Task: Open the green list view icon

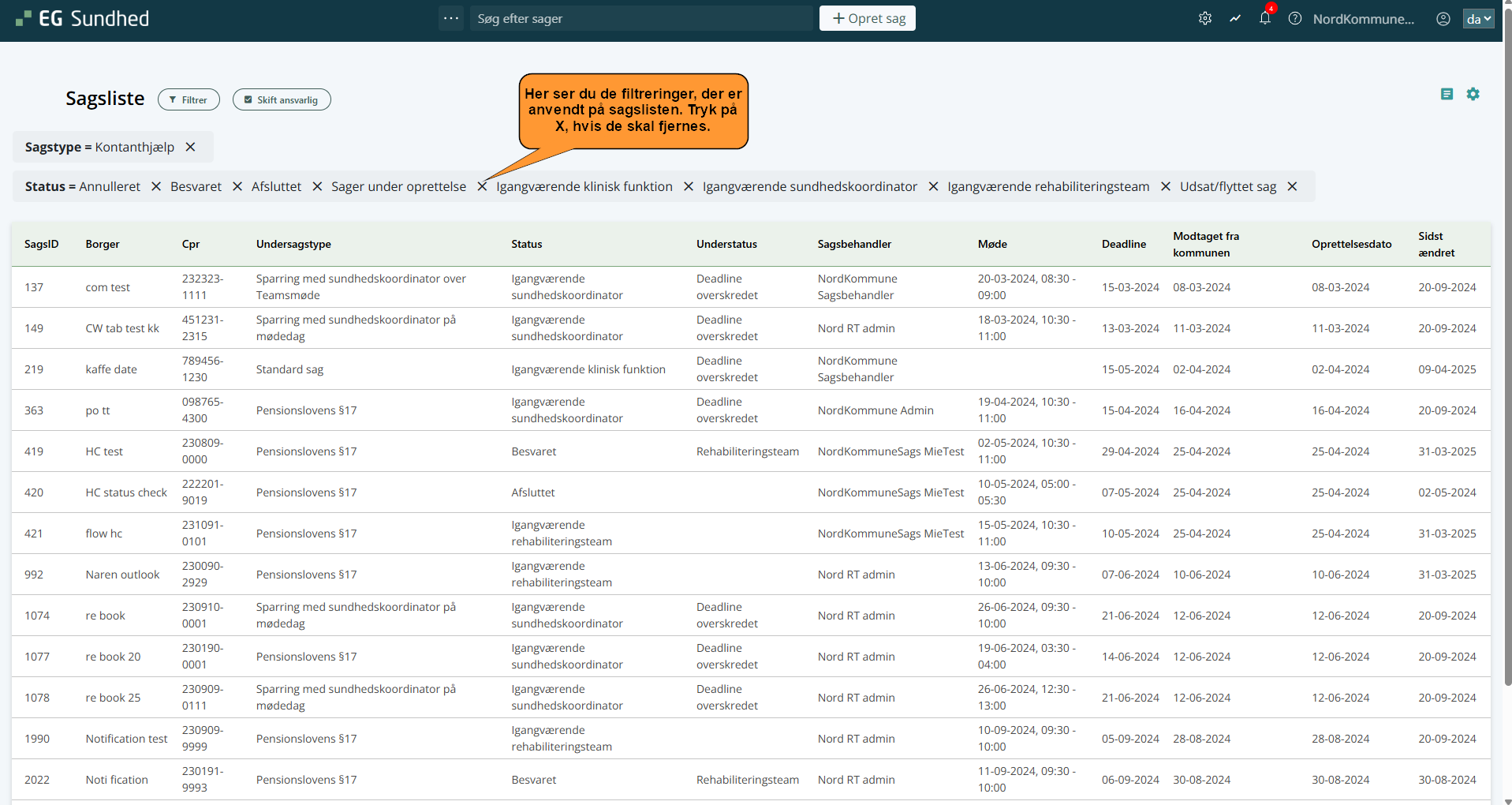Action: pyautogui.click(x=1447, y=94)
